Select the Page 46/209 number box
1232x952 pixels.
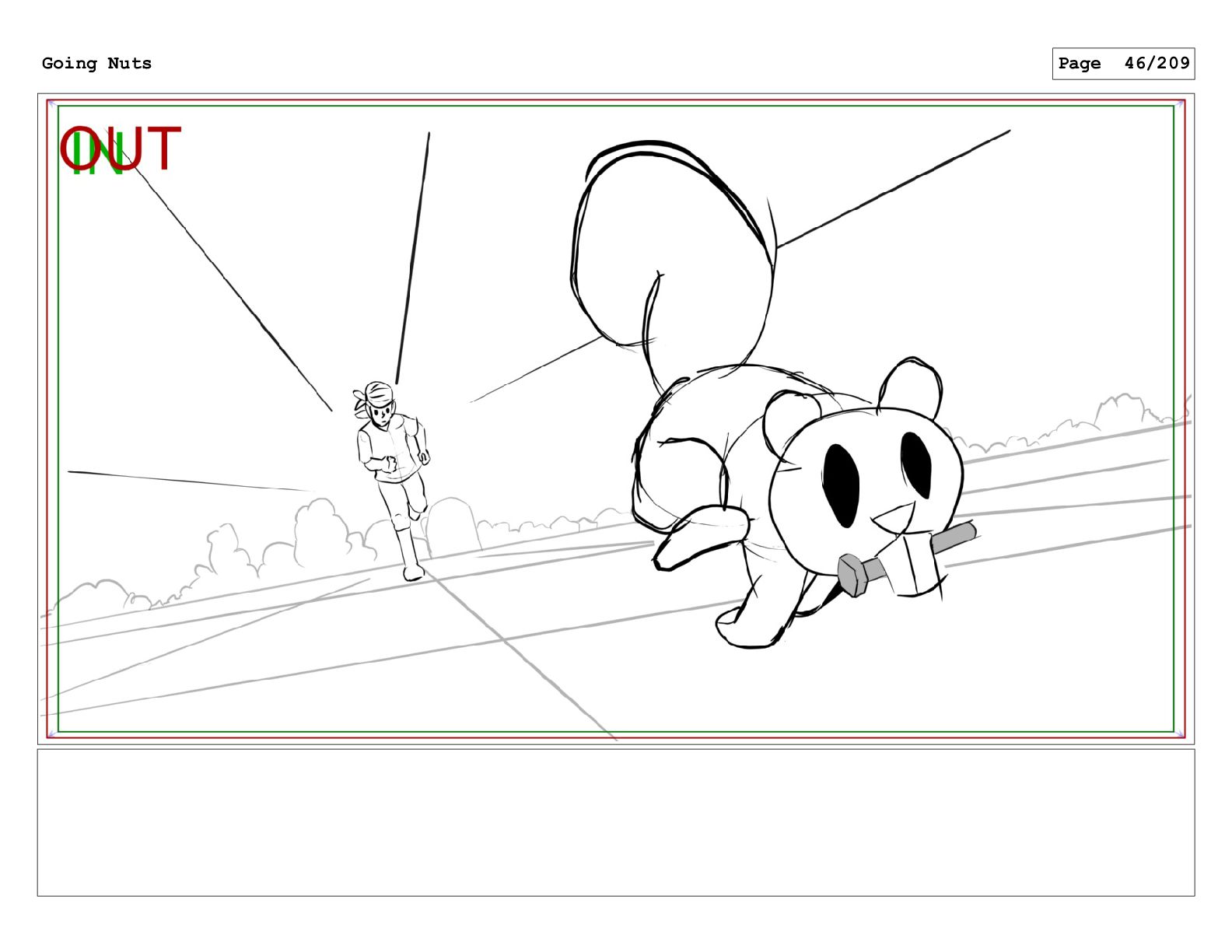(1123, 63)
